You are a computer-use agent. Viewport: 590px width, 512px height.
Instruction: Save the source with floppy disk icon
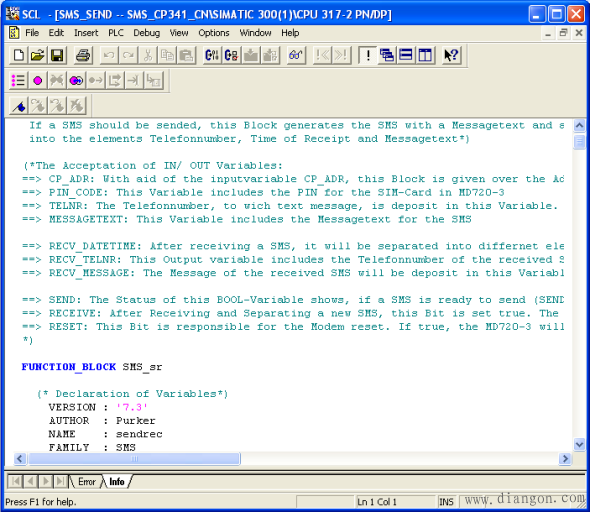click(57, 55)
